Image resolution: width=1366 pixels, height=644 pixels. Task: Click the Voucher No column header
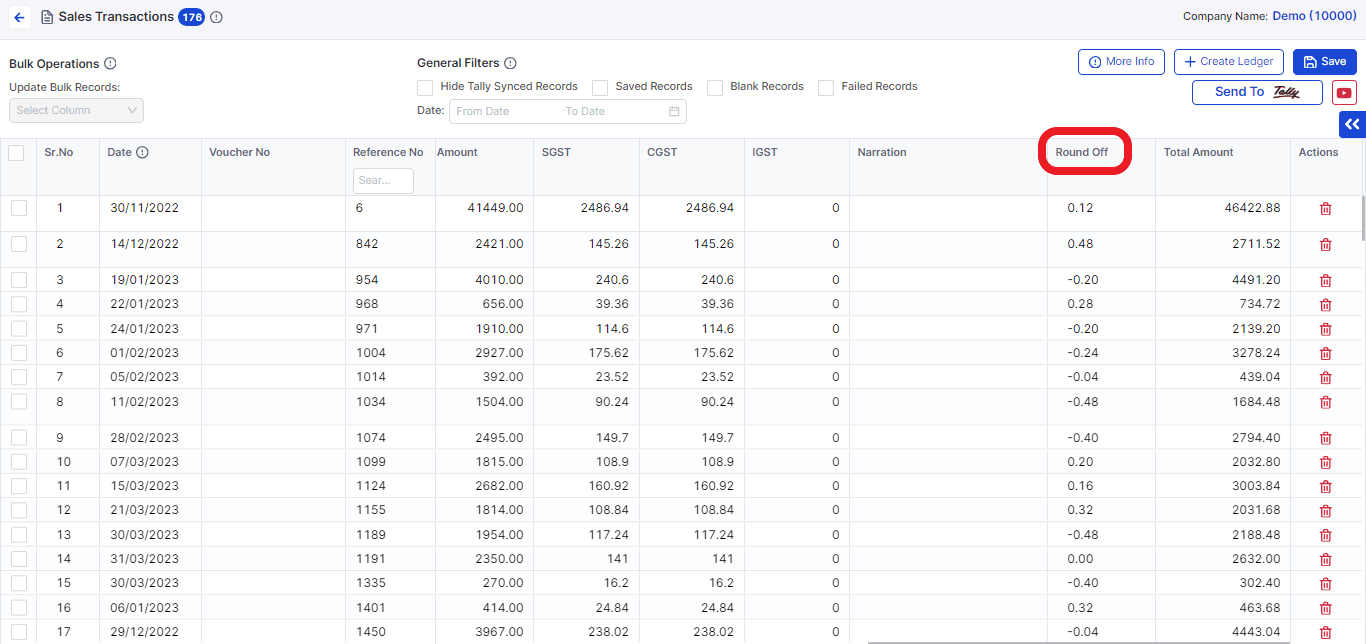239,152
